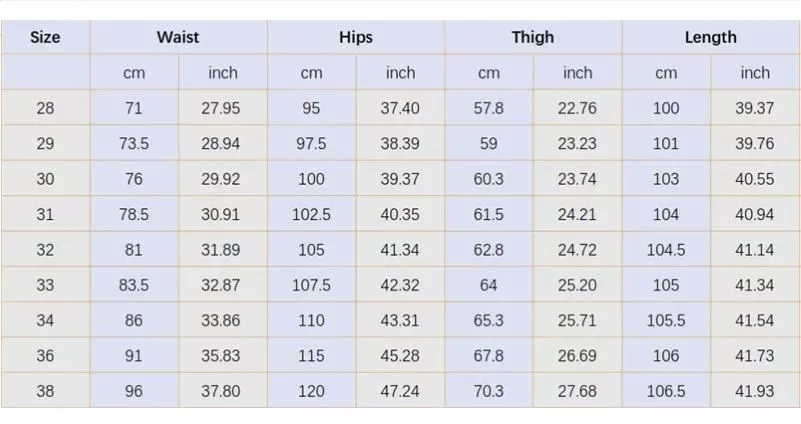This screenshot has width=801, height=424.
Task: Click waist cm value 83.5
Action: pyautogui.click(x=133, y=285)
